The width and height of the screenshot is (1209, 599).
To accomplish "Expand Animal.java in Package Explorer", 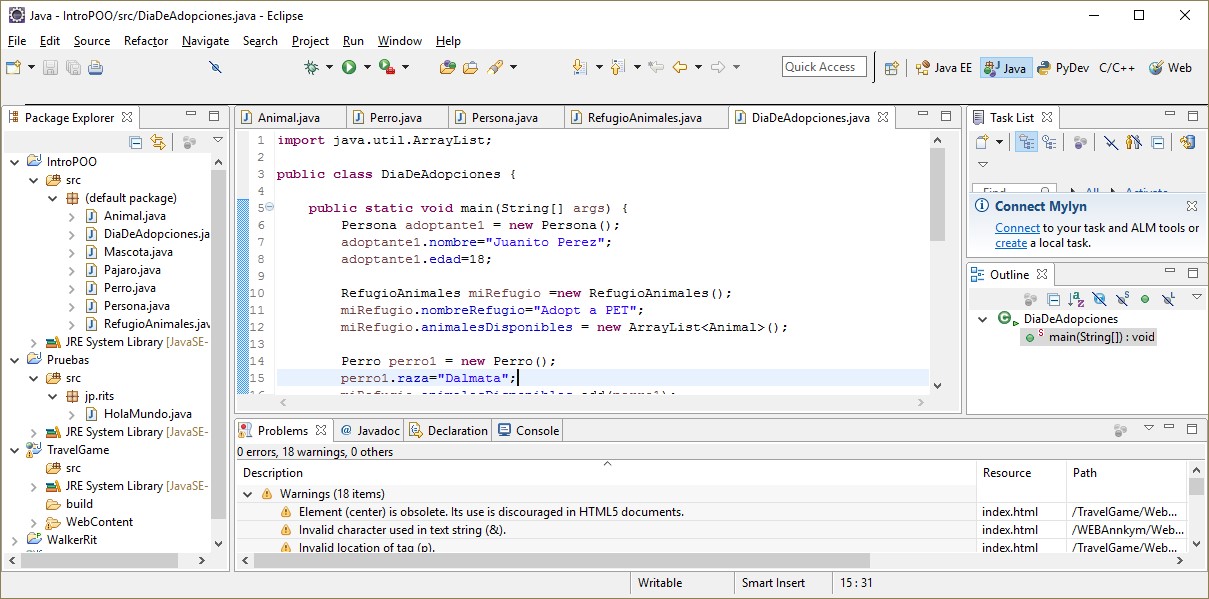I will [72, 216].
